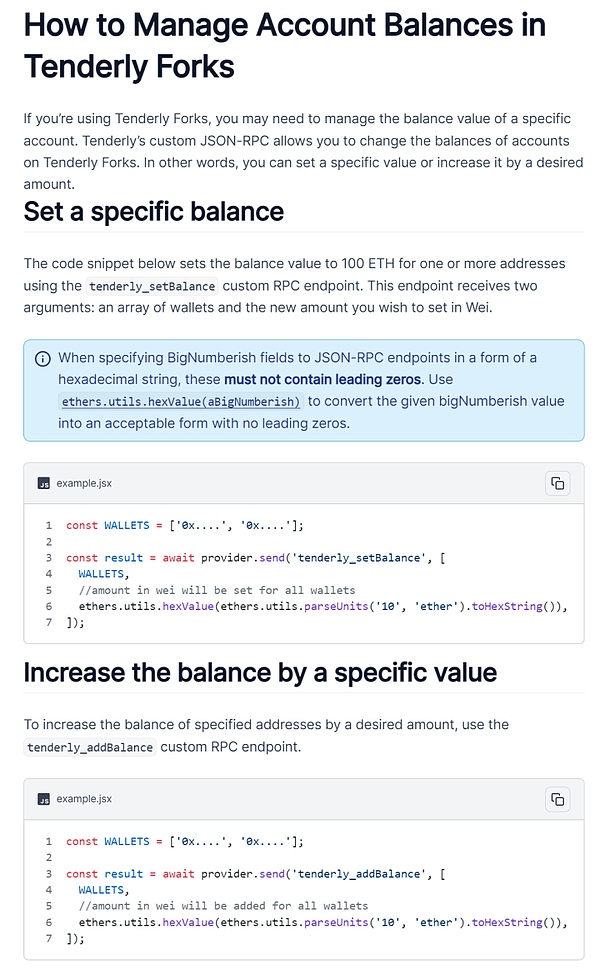Click the example.jsx filename of the first snippet
The height and width of the screenshot is (974, 600).
tap(84, 483)
